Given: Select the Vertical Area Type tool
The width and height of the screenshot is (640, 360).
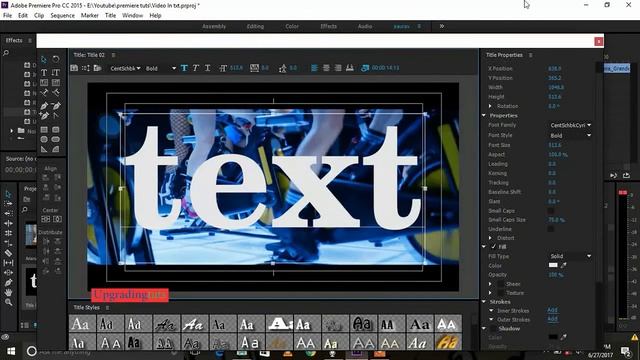Looking at the screenshot, I should pyautogui.click(x=56, y=82).
